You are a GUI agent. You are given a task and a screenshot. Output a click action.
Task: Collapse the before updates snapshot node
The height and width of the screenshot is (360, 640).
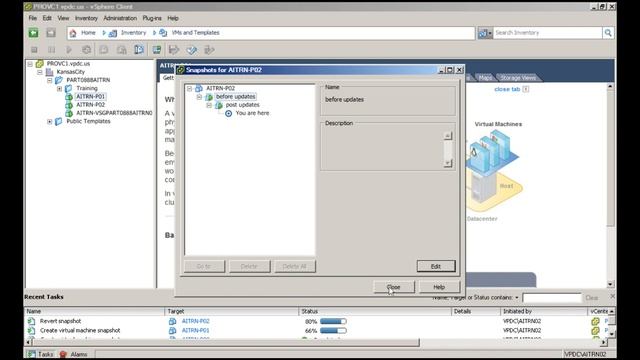(x=199, y=97)
